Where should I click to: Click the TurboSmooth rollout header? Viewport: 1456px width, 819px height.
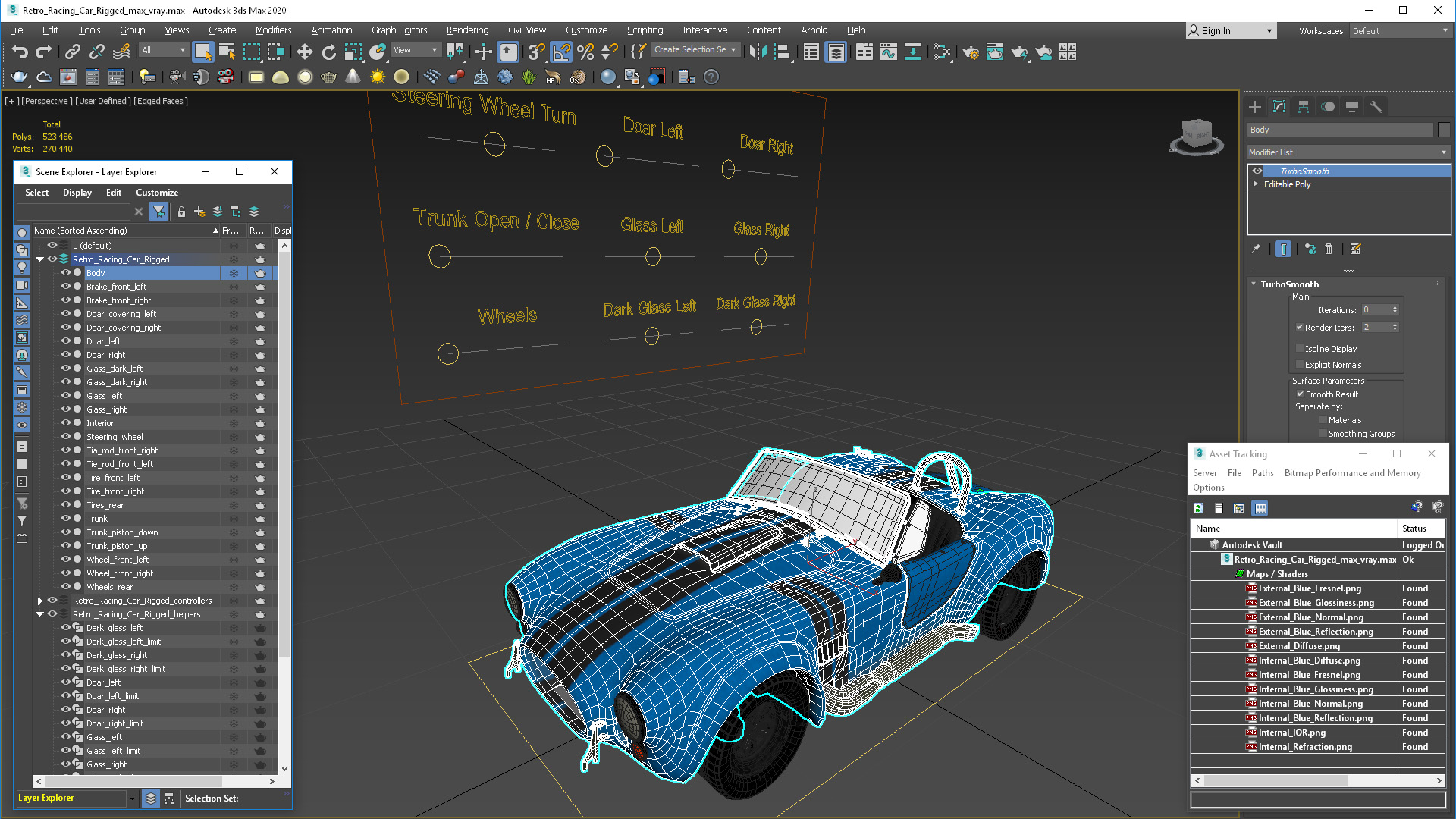[x=1345, y=284]
